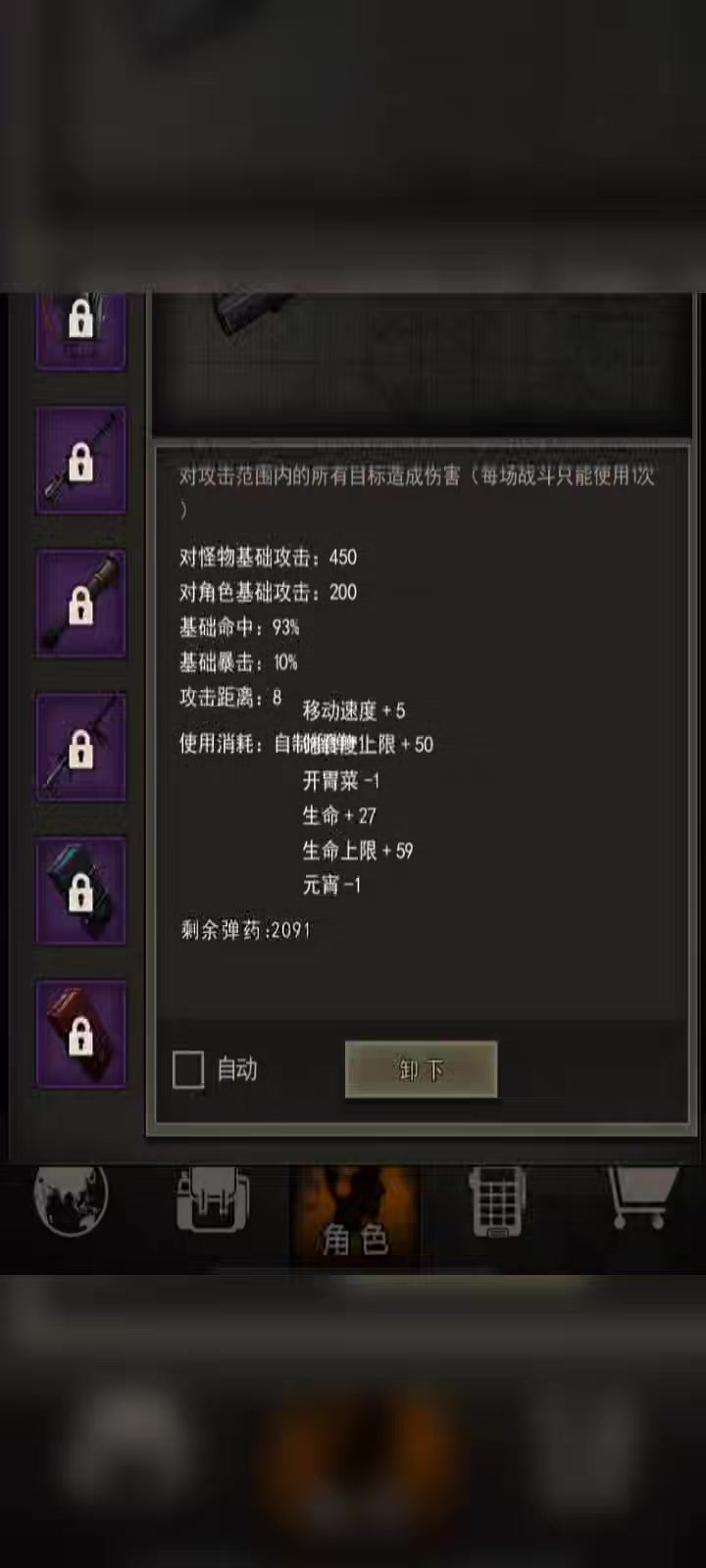
Task: Select the locked rifle slot above the bazooka
Action: pos(81,461)
